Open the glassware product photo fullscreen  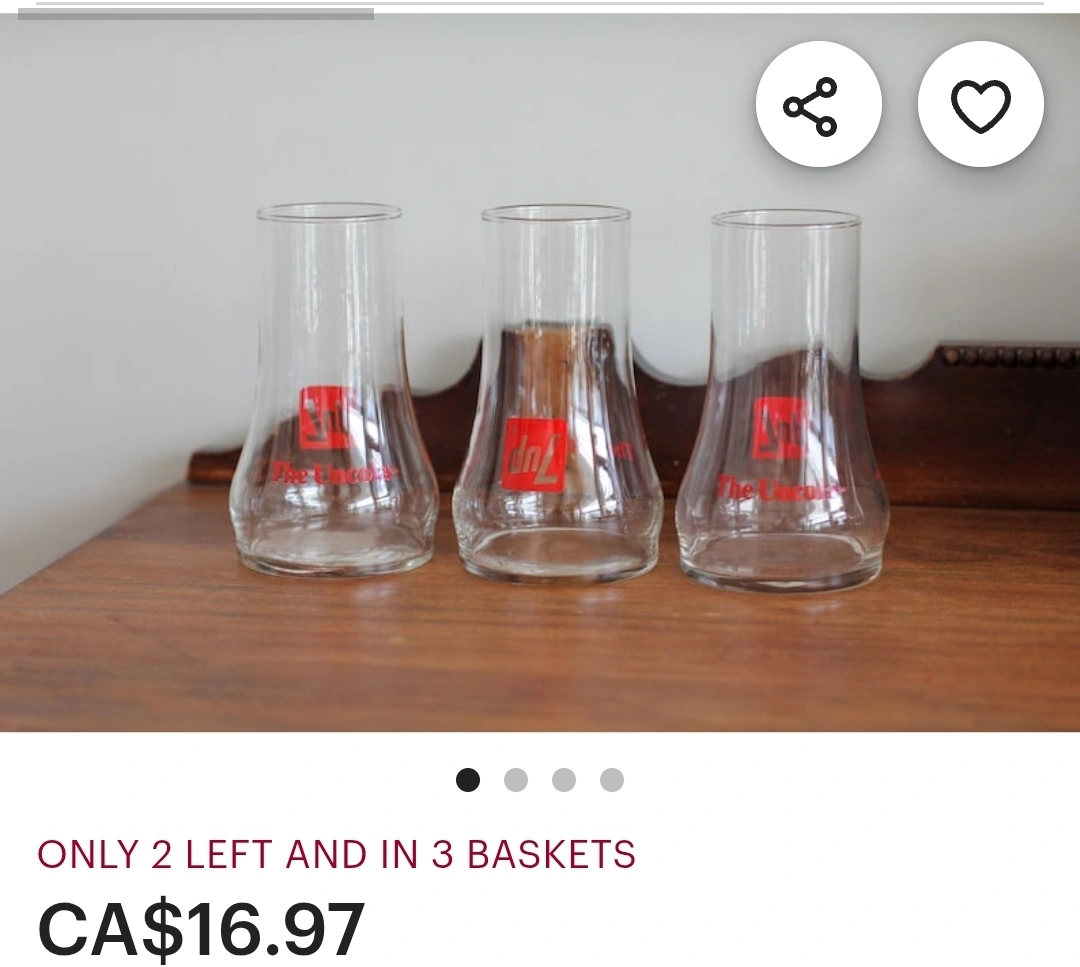(540, 372)
